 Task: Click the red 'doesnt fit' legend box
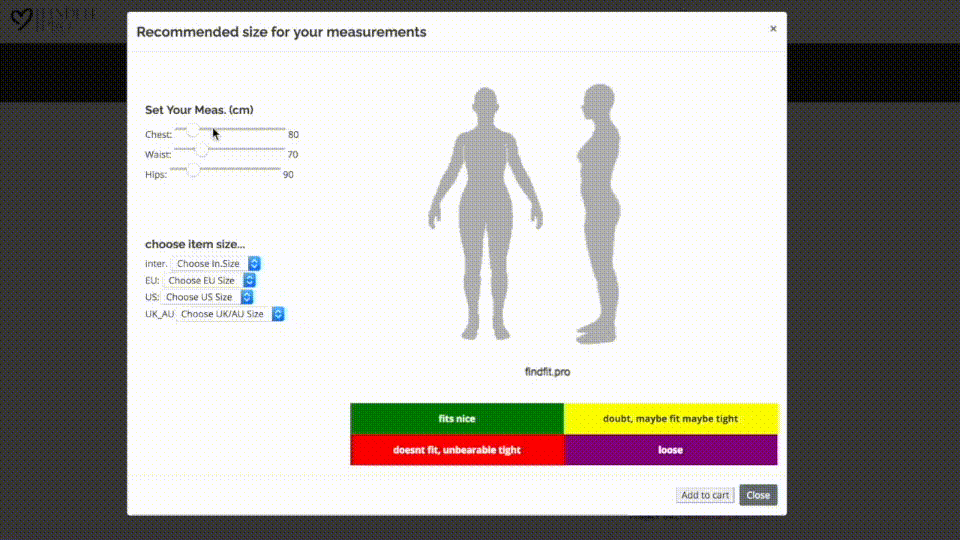[457, 450]
